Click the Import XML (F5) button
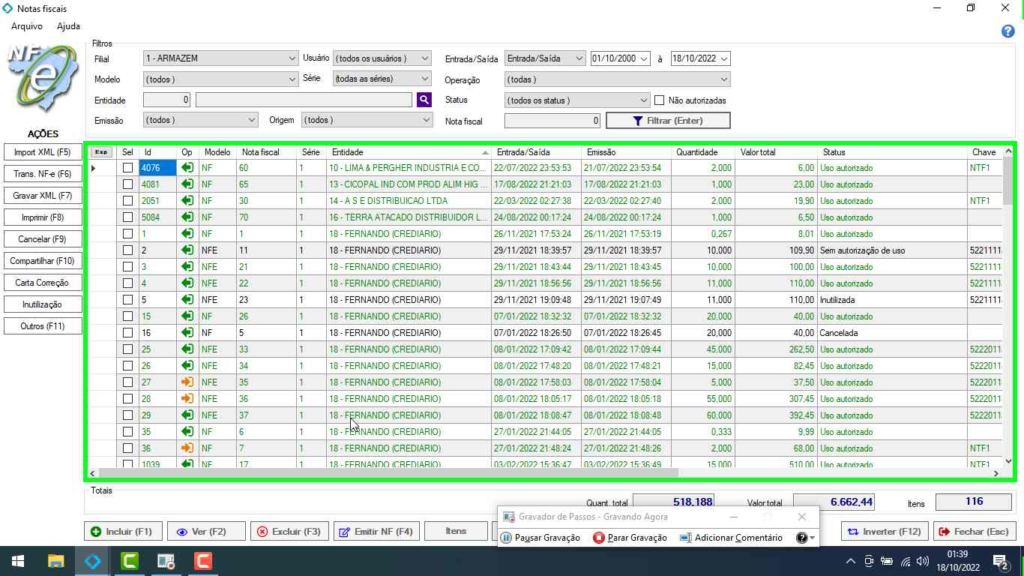 click(x=42, y=152)
